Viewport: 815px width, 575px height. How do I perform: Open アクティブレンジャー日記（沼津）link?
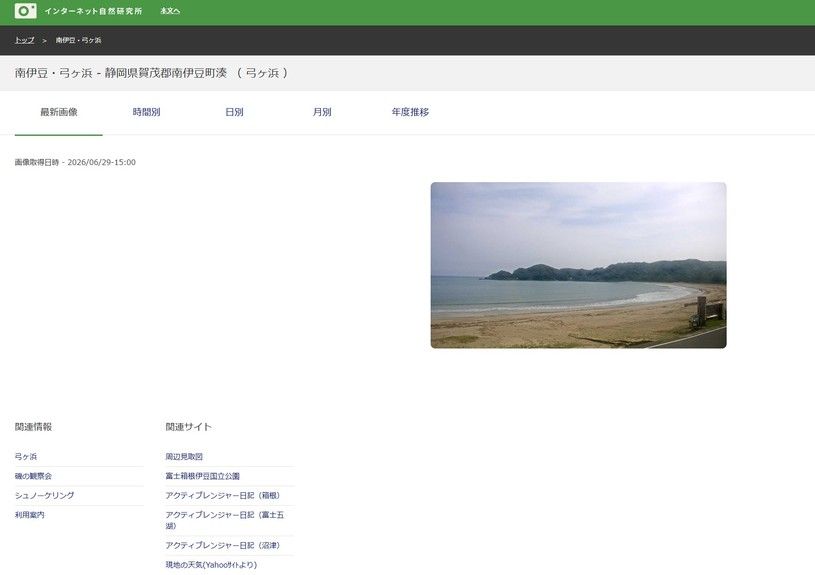tap(223, 545)
